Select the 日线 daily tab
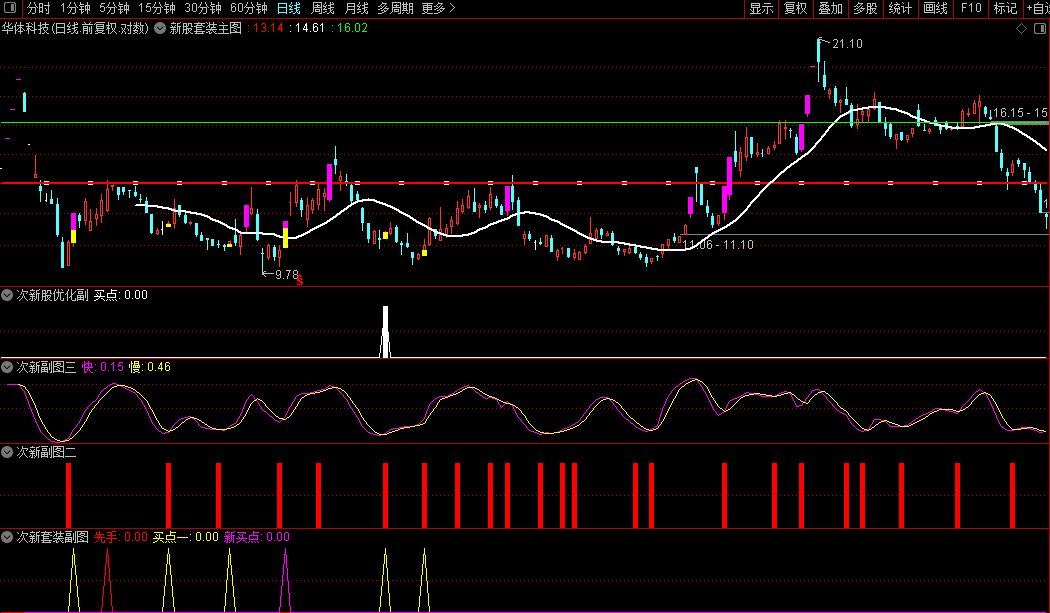1050x613 pixels. (x=289, y=8)
